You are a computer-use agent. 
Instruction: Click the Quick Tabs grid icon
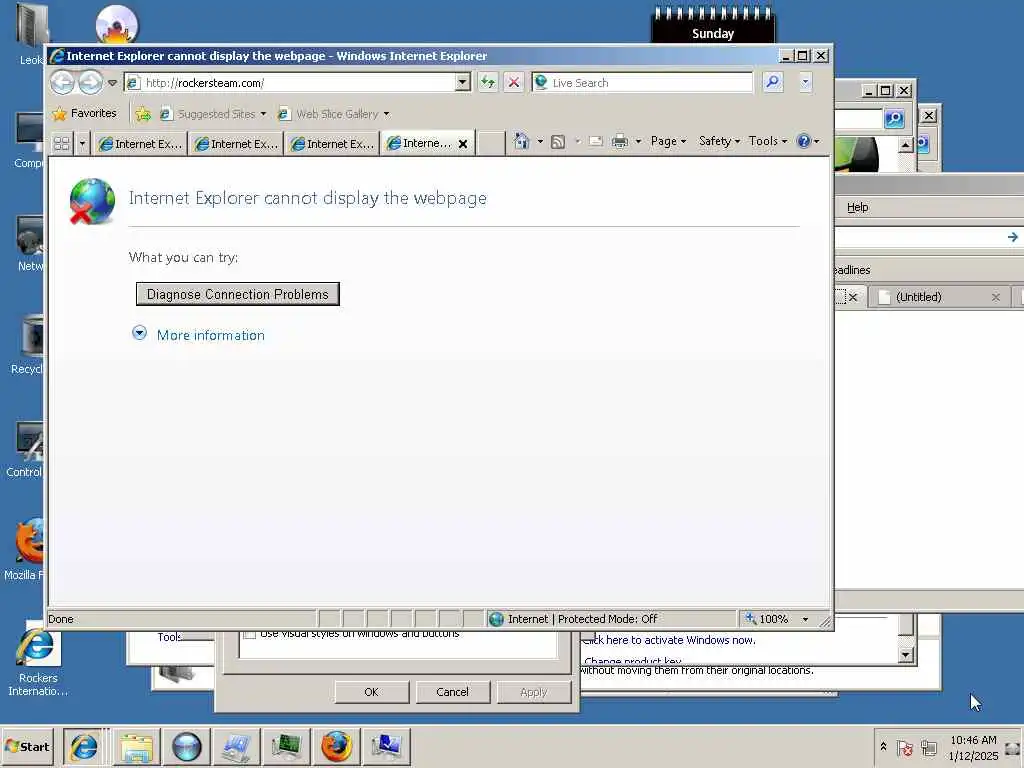62,143
